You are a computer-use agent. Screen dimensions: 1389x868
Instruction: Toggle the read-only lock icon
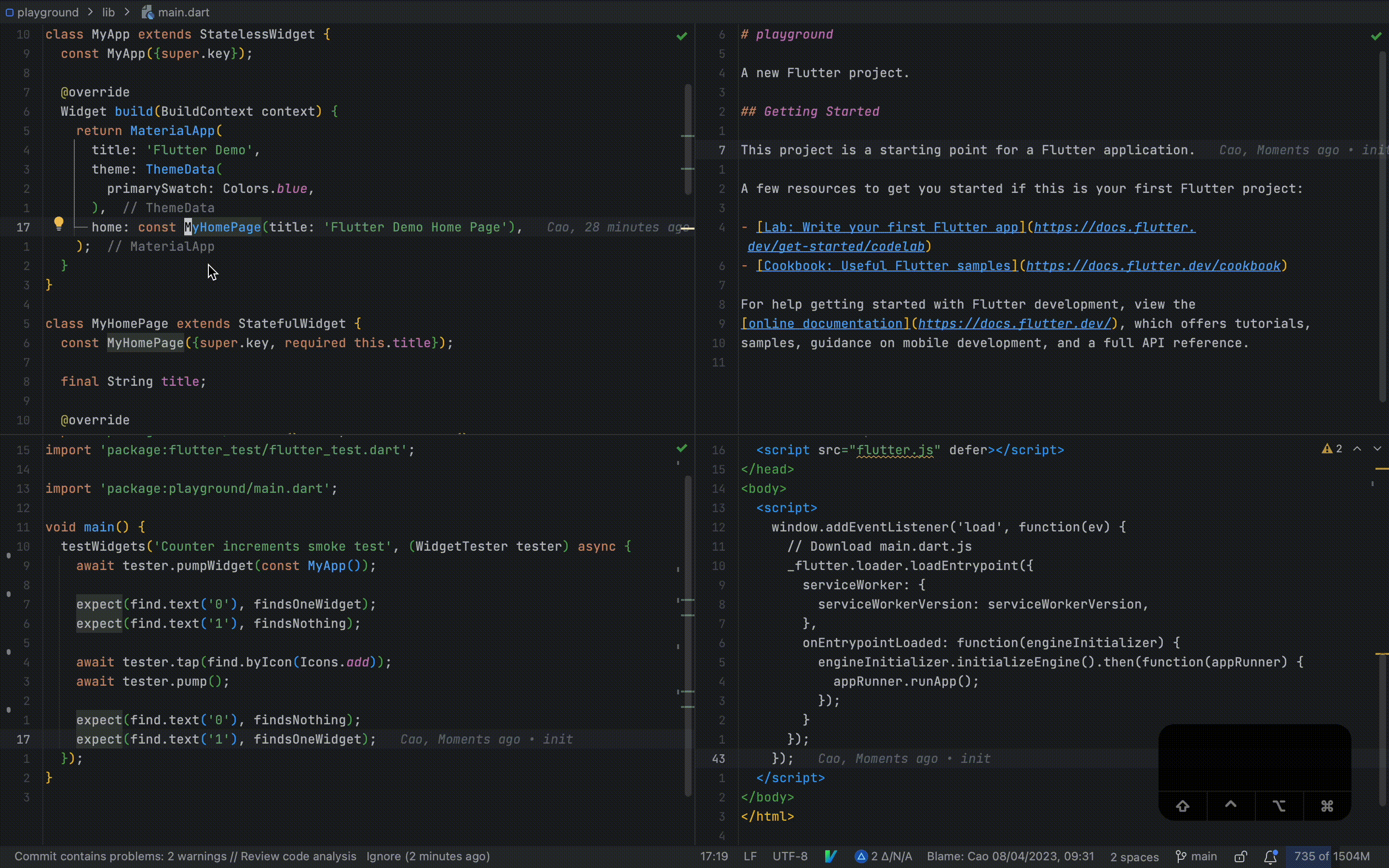pos(1240,856)
